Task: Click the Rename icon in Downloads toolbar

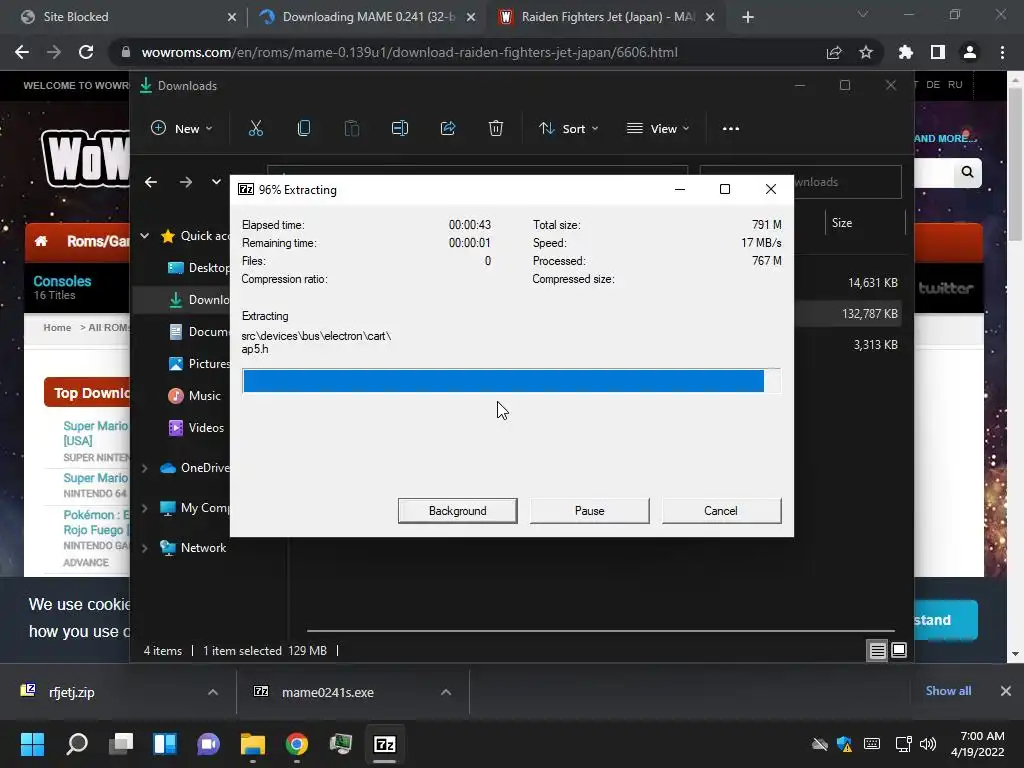Action: pyautogui.click(x=400, y=129)
